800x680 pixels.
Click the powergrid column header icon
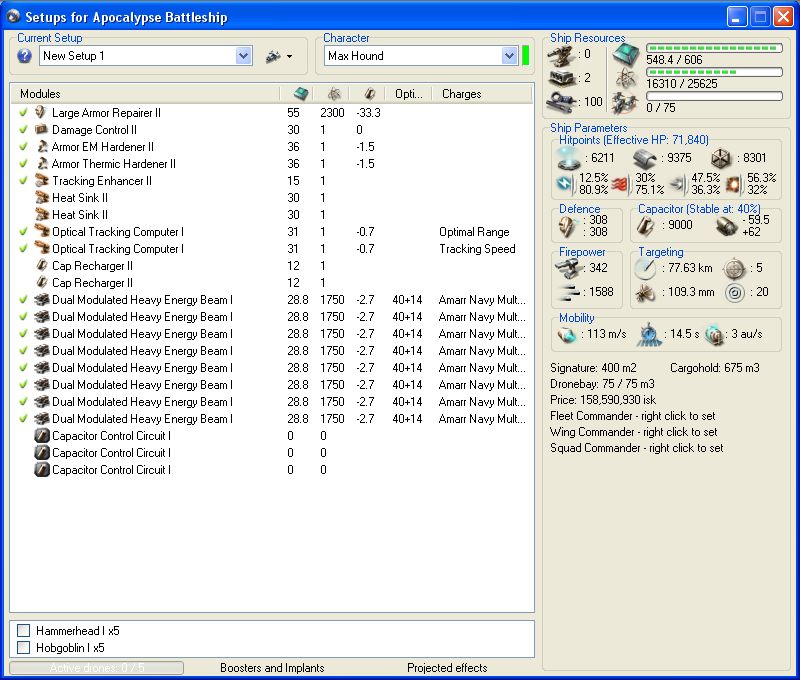334,94
